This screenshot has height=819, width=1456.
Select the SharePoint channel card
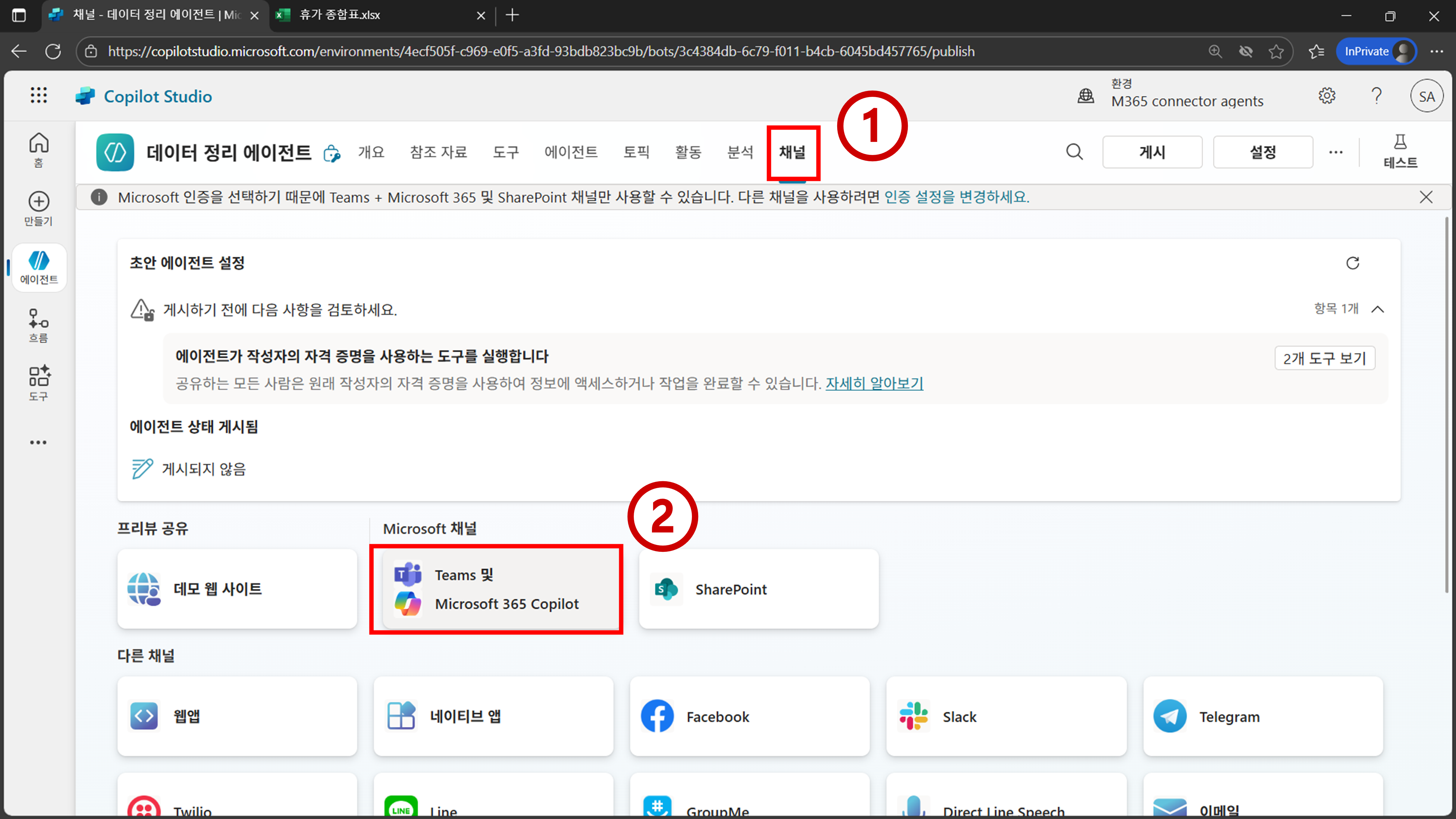coord(758,589)
